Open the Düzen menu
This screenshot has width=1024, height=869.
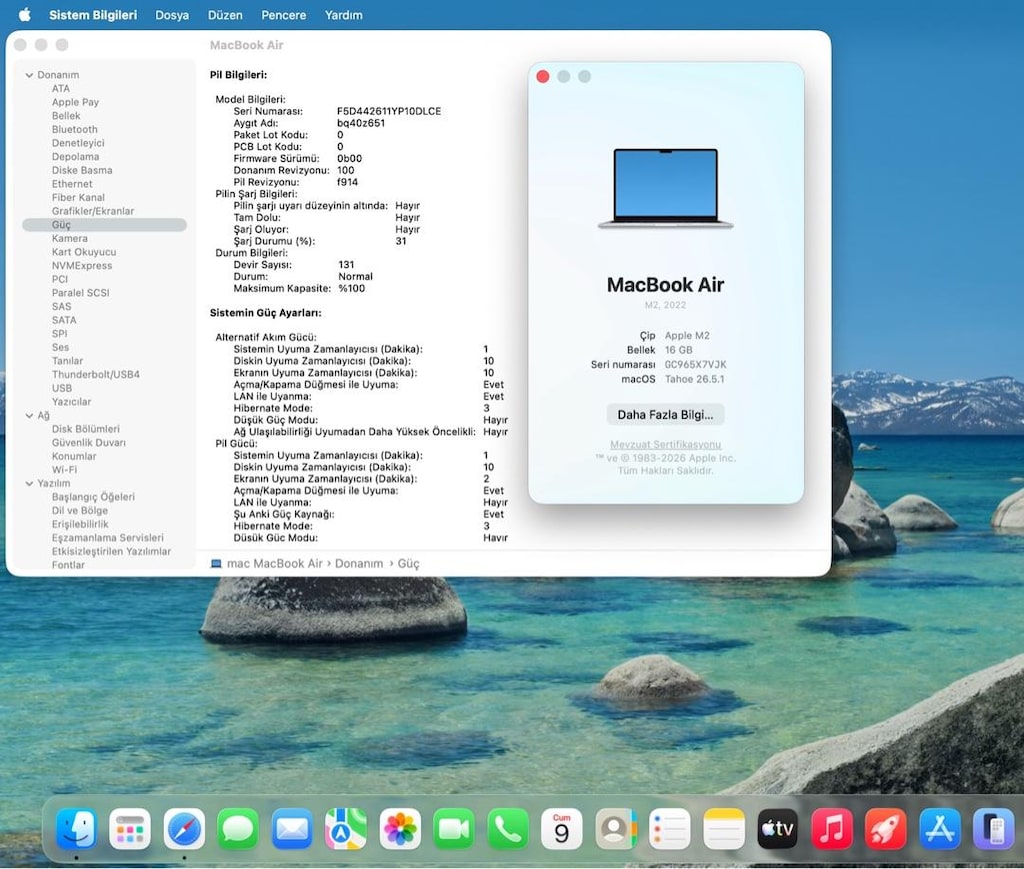tap(225, 14)
